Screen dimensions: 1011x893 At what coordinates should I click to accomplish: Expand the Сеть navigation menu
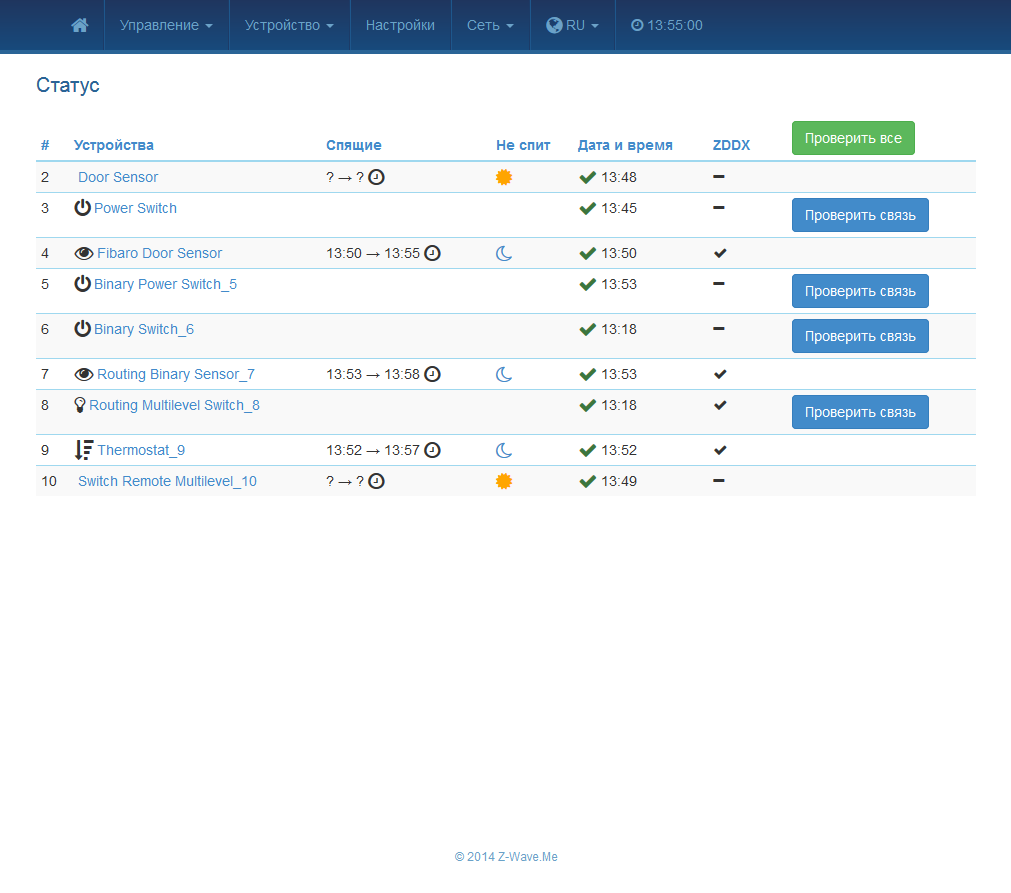491,25
